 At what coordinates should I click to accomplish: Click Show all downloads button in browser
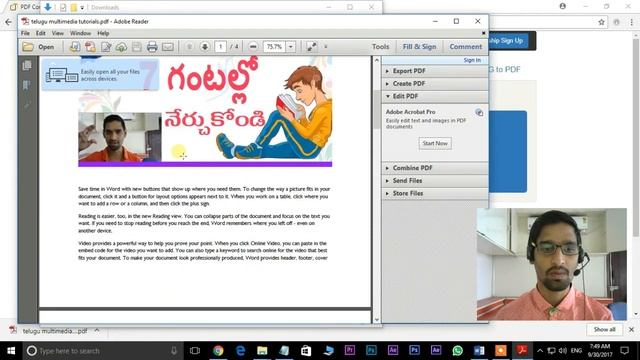pyautogui.click(x=604, y=329)
